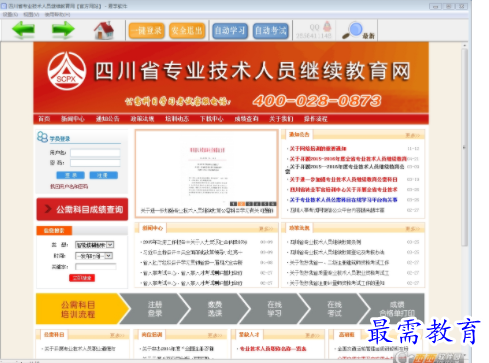Click the 在线考试 step arrow
This screenshot has height=363, width=489.
click(334, 309)
